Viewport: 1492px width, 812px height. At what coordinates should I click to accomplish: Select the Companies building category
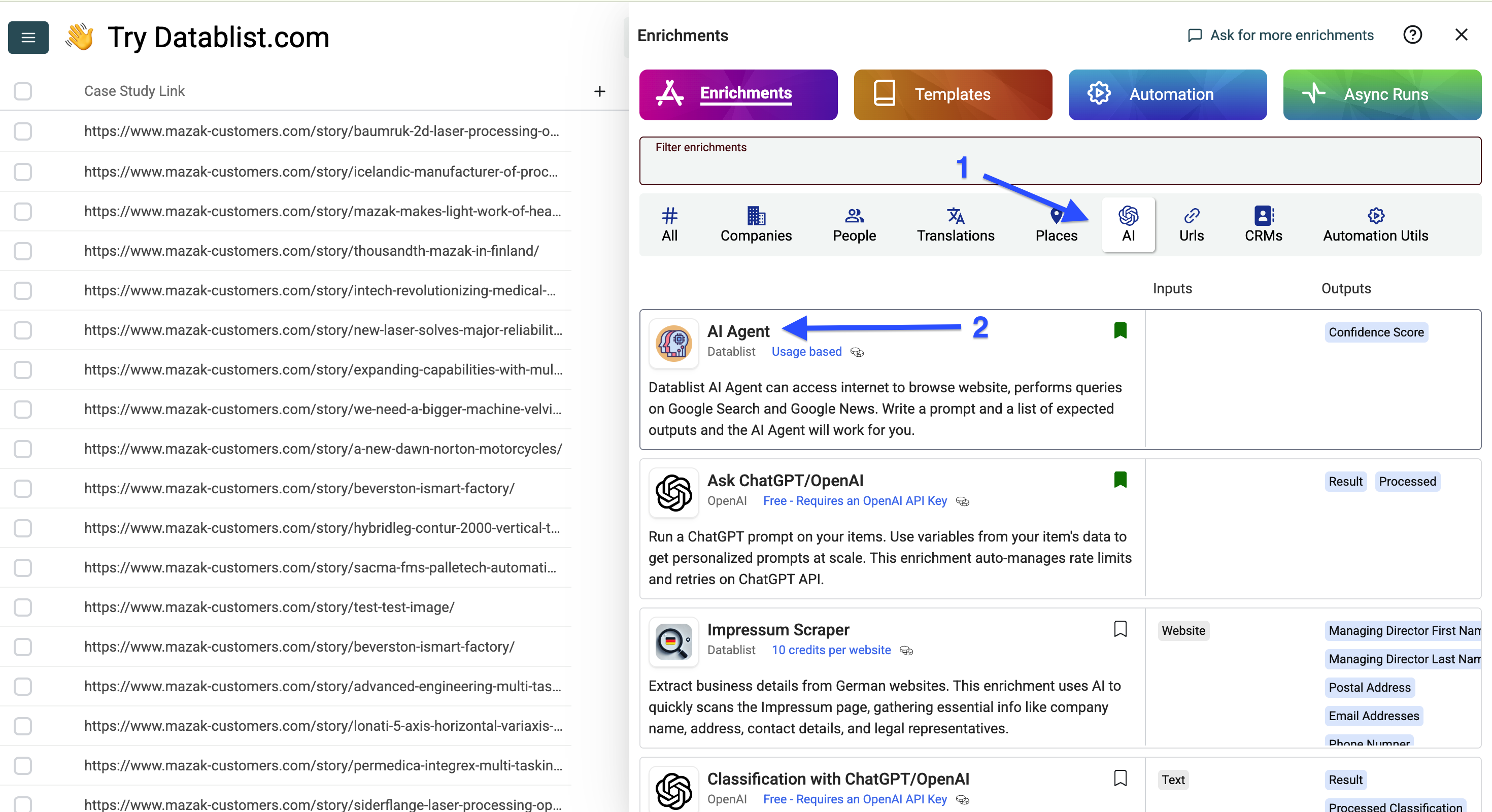coord(756,225)
